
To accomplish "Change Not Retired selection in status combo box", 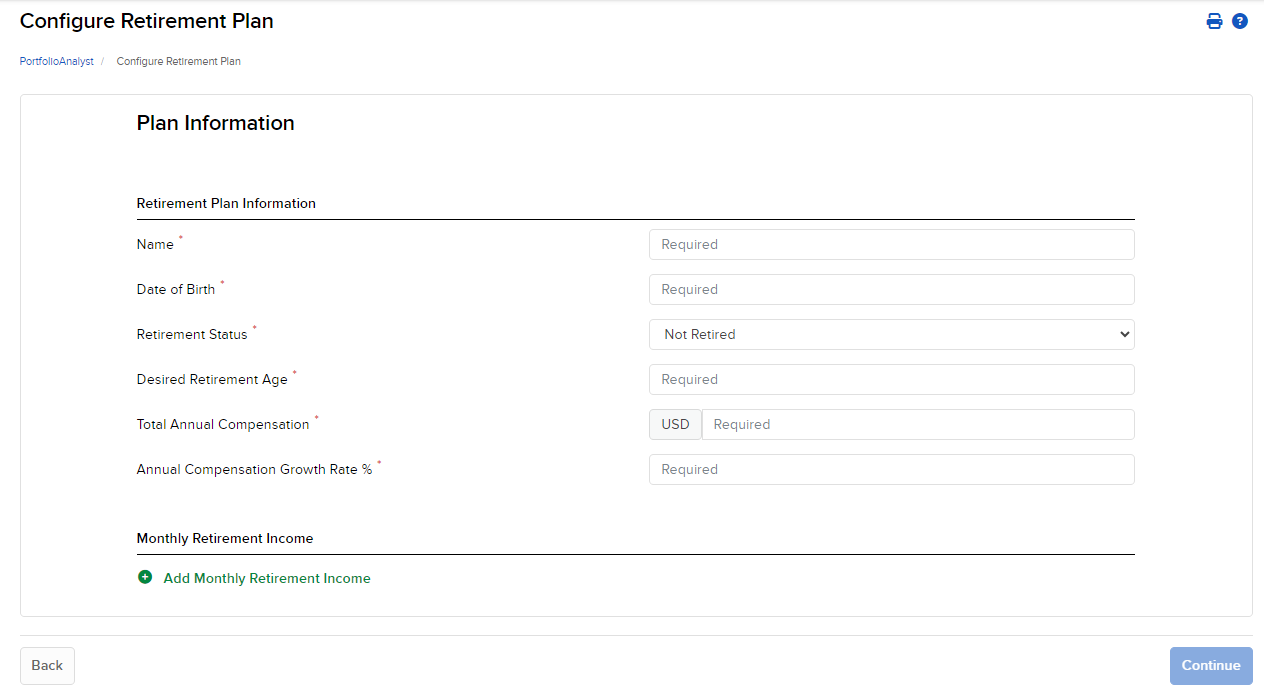I will click(890, 334).
